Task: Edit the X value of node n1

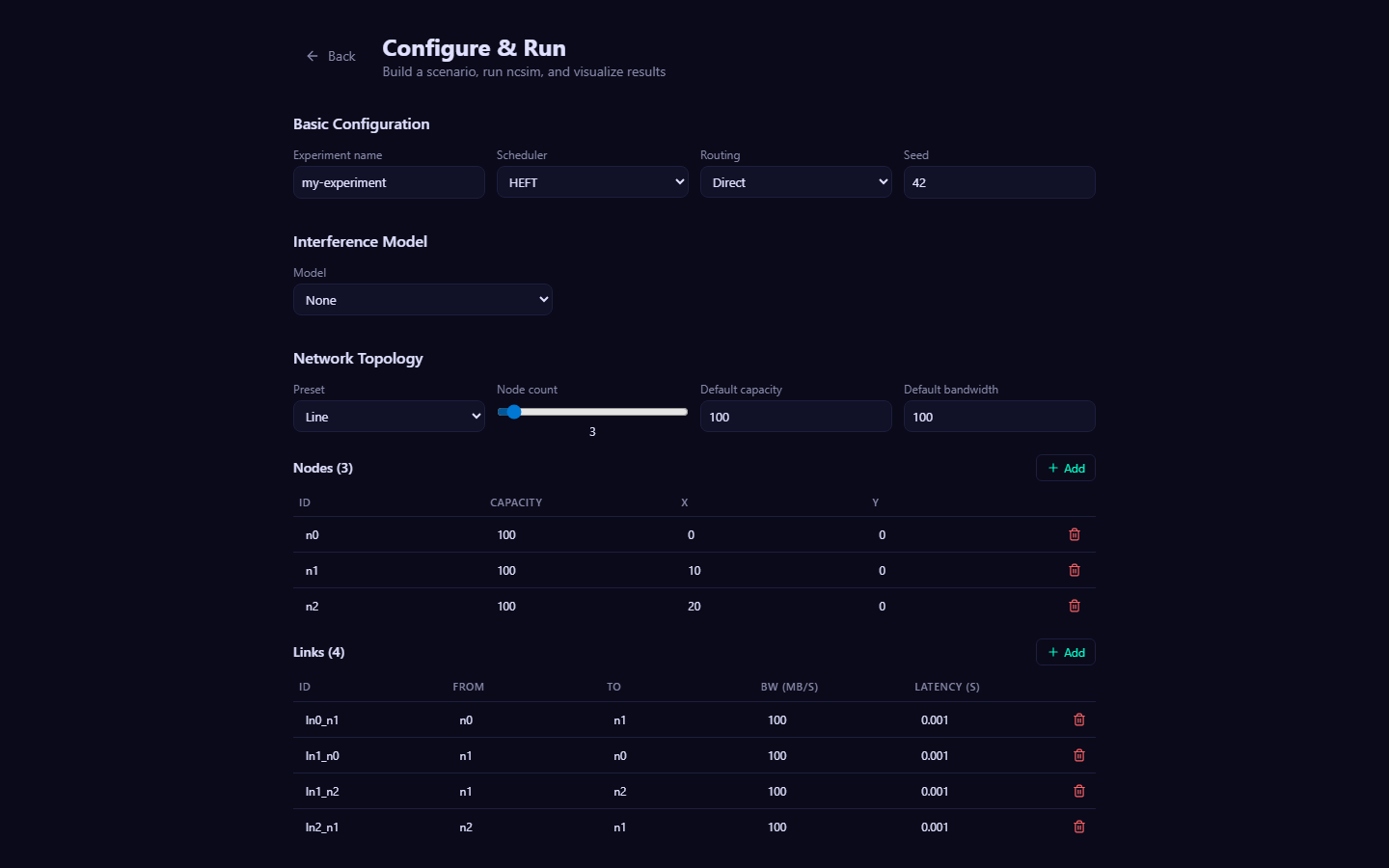Action: point(694,570)
